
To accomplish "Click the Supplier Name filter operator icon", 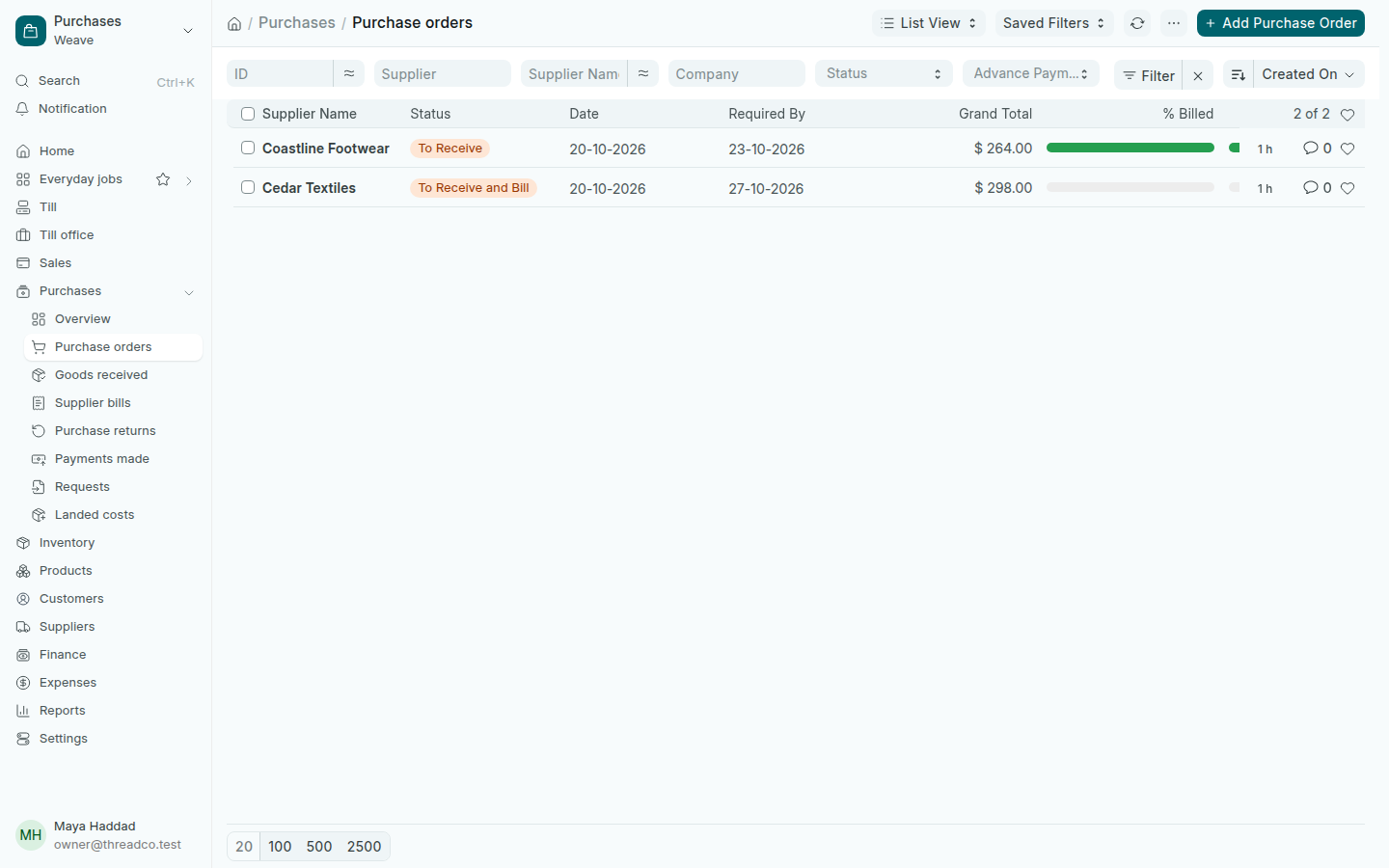I will tap(643, 73).
